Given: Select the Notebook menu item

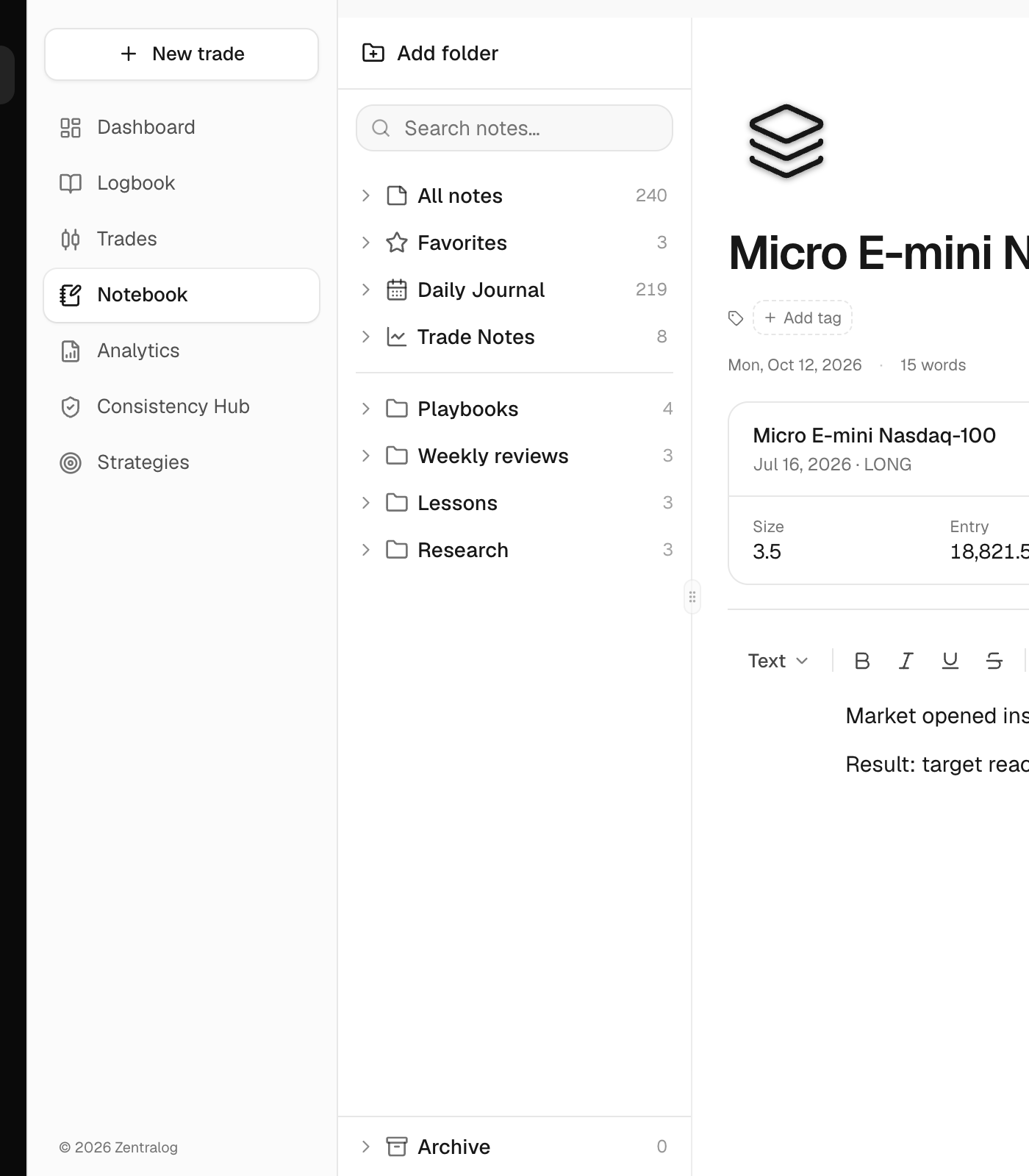Looking at the screenshot, I should (182, 295).
